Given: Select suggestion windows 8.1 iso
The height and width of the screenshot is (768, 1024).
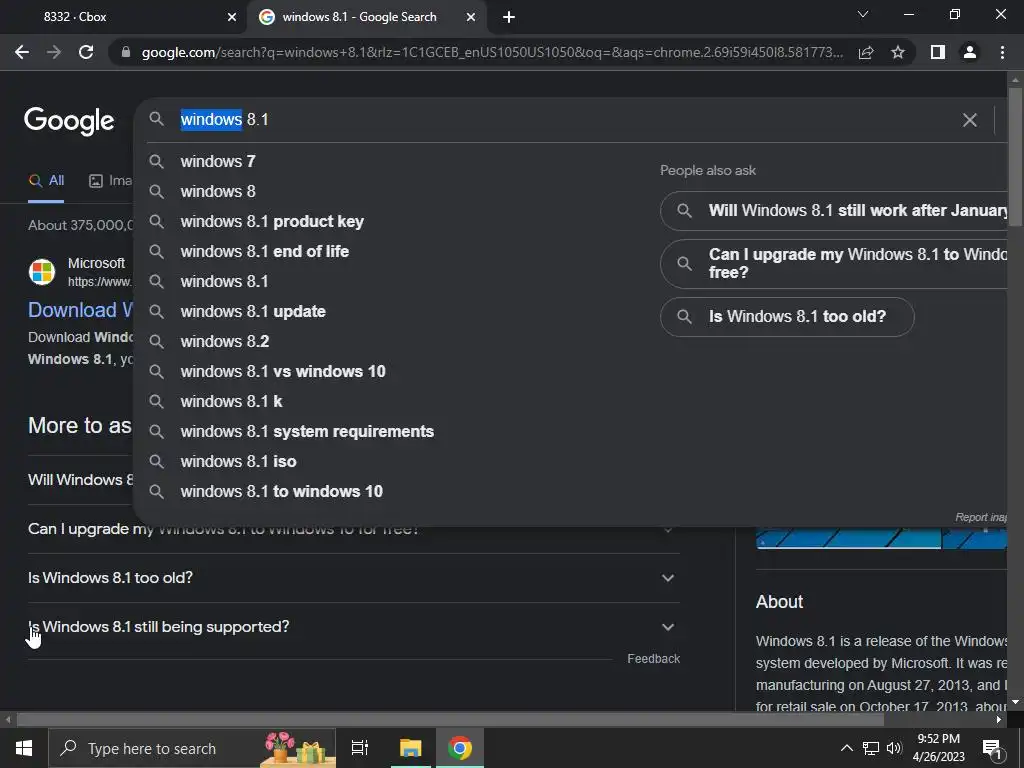Looking at the screenshot, I should [x=238, y=462].
